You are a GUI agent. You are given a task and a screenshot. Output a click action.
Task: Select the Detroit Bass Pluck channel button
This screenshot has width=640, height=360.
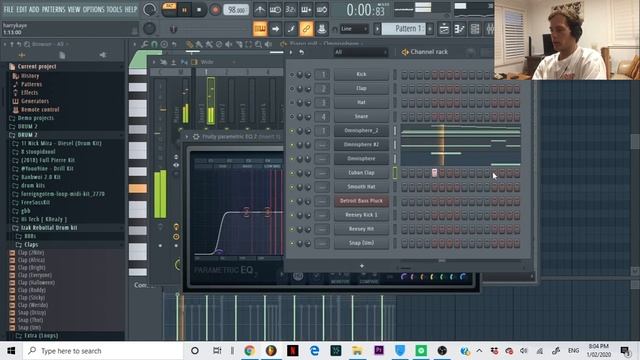pyautogui.click(x=361, y=201)
